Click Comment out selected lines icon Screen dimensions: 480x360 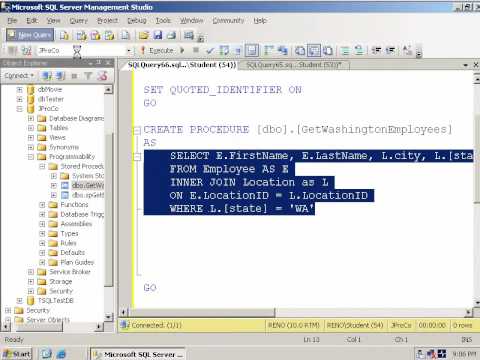[345, 51]
